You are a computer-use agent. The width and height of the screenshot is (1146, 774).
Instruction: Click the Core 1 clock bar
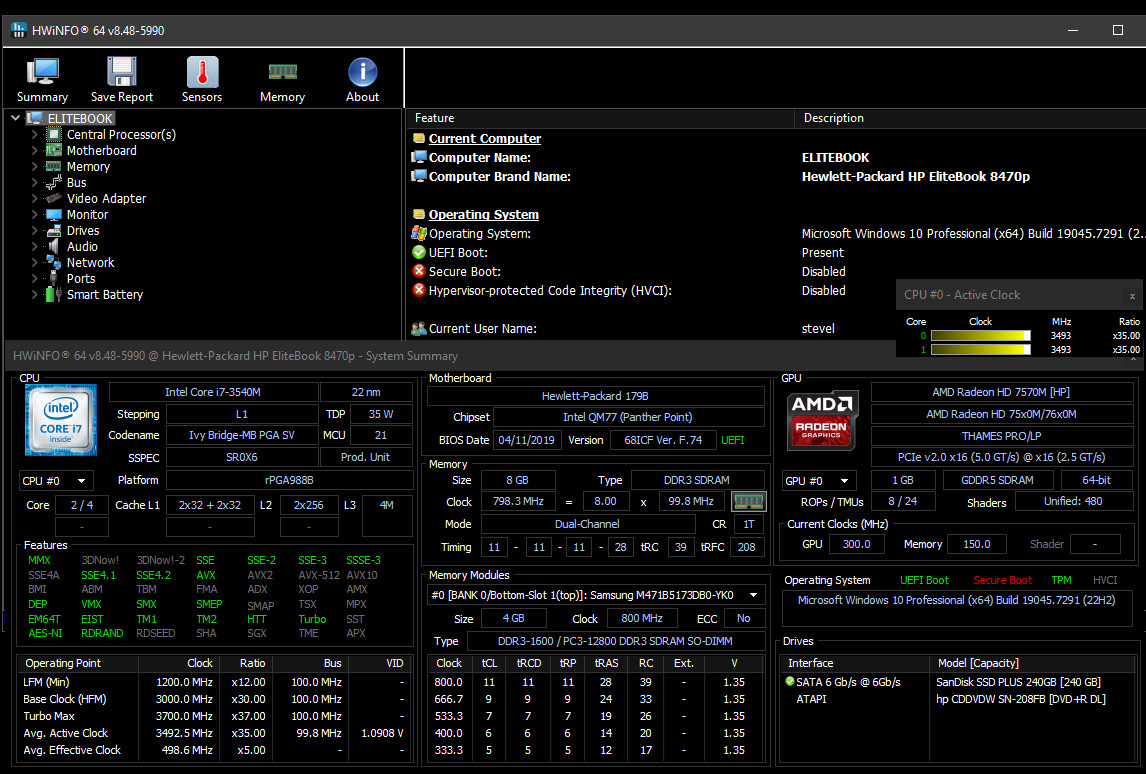[981, 349]
